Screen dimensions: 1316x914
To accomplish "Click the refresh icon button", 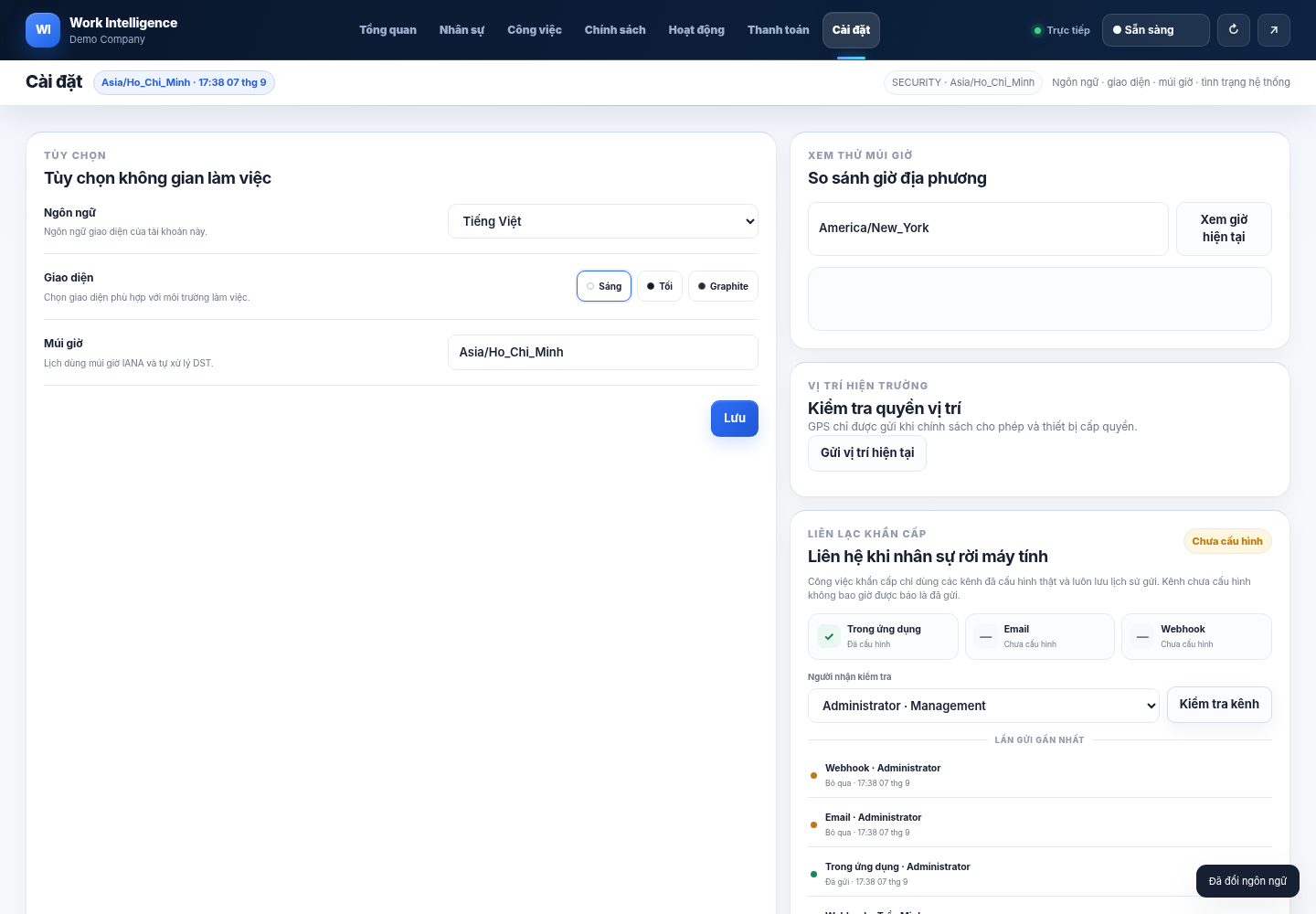I will coord(1234,30).
